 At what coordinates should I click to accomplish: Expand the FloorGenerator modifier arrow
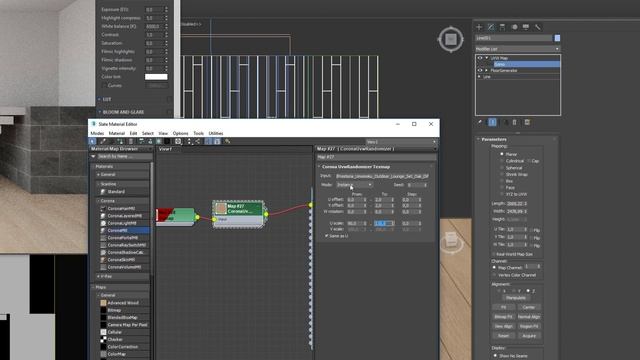pos(487,70)
